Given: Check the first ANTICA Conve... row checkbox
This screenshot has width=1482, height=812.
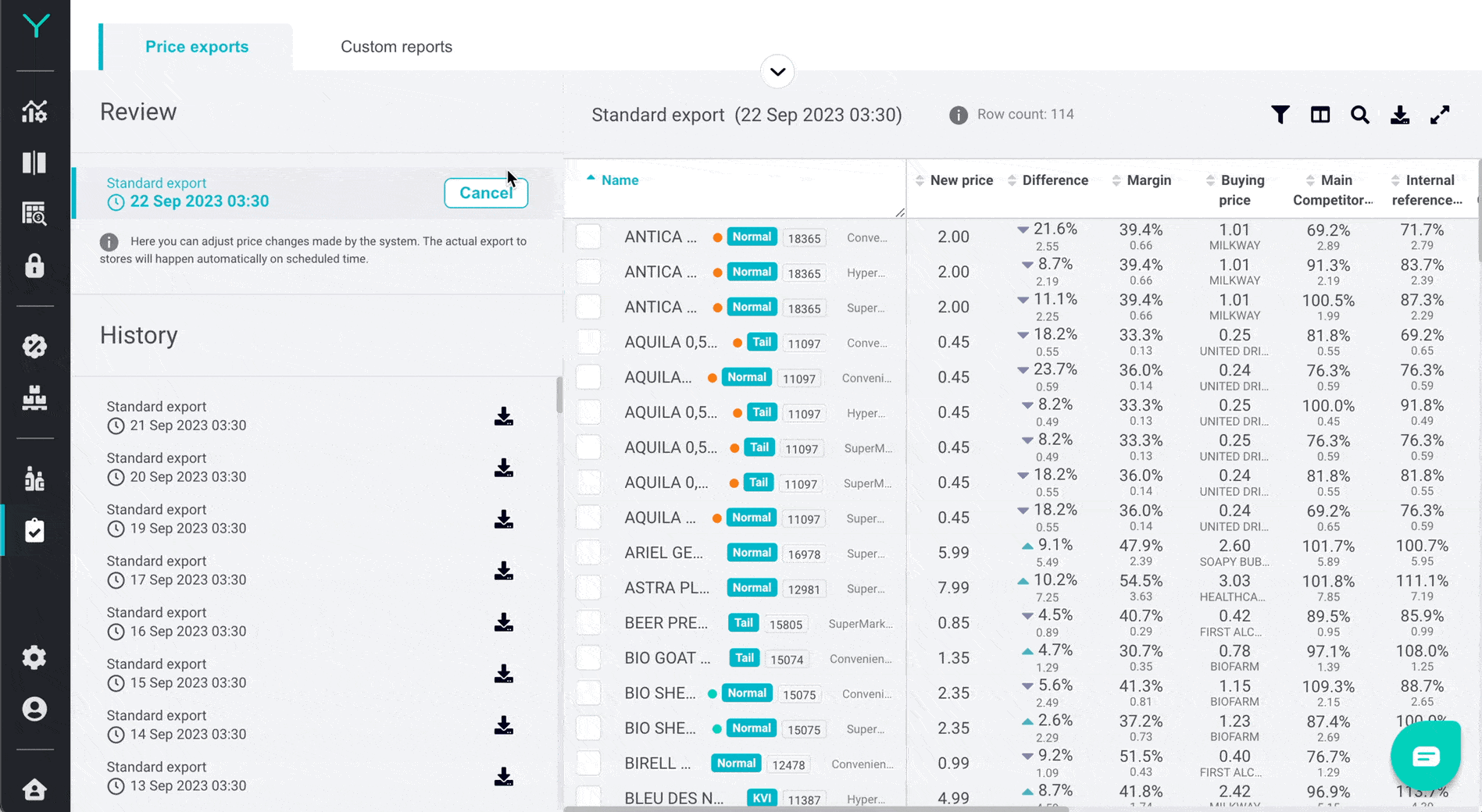Looking at the screenshot, I should pyautogui.click(x=588, y=237).
